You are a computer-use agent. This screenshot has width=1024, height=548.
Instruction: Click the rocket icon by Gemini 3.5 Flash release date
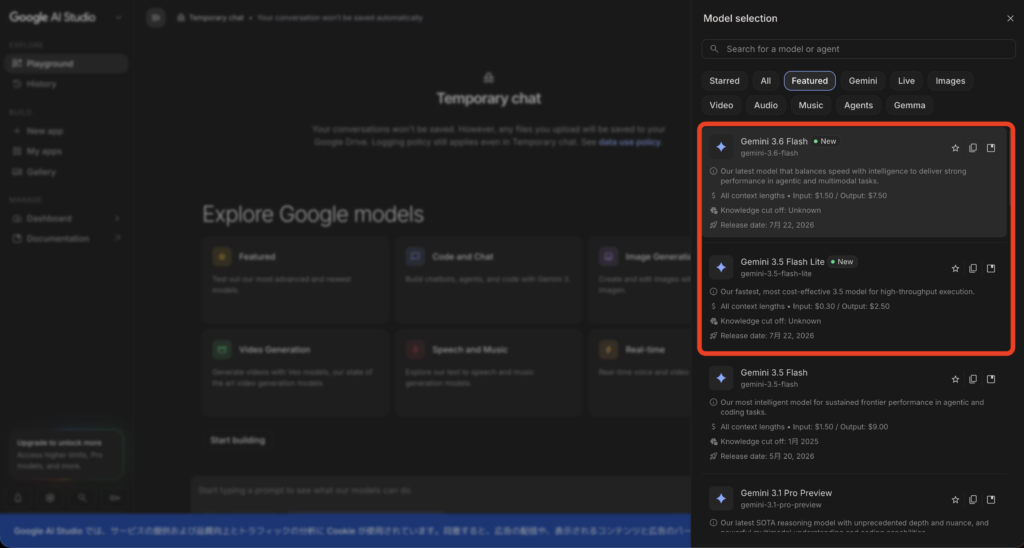pos(713,457)
